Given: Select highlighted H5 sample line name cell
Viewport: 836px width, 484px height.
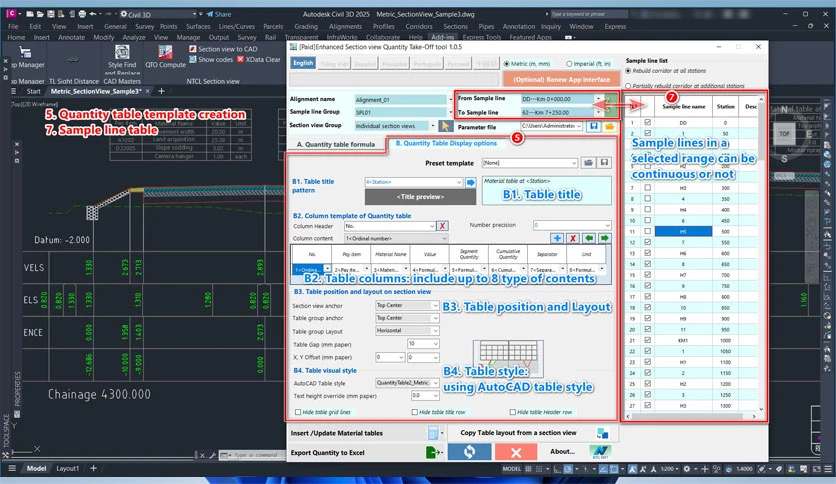Looking at the screenshot, I should click(683, 231).
